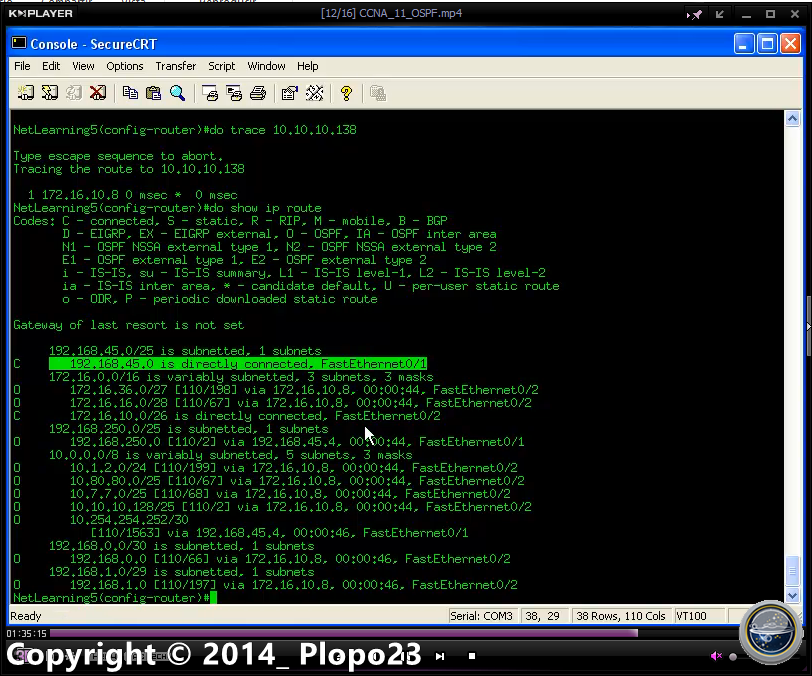Viewport: 812px width, 676px height.
Task: Click the Quick Connect lightning icon
Action: [50, 93]
